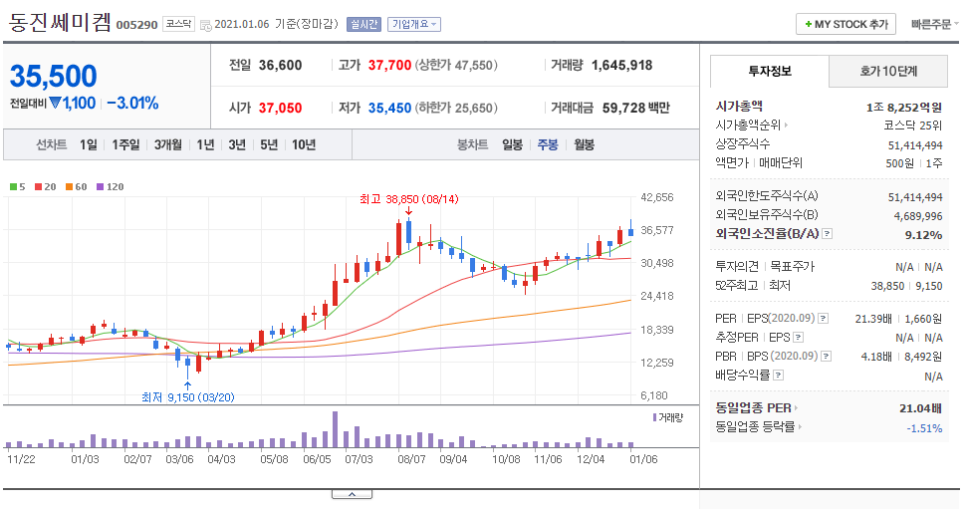Click the low price value 35,450

[389, 108]
